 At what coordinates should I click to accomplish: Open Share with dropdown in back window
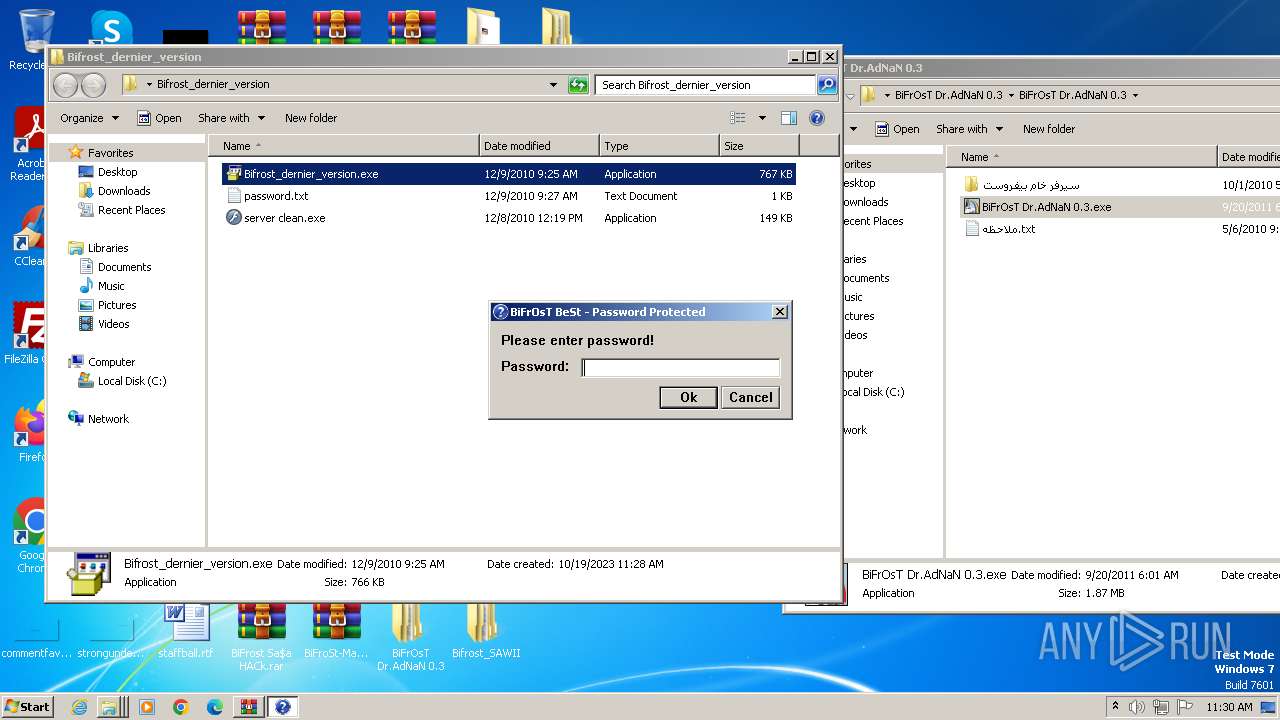[969, 129]
